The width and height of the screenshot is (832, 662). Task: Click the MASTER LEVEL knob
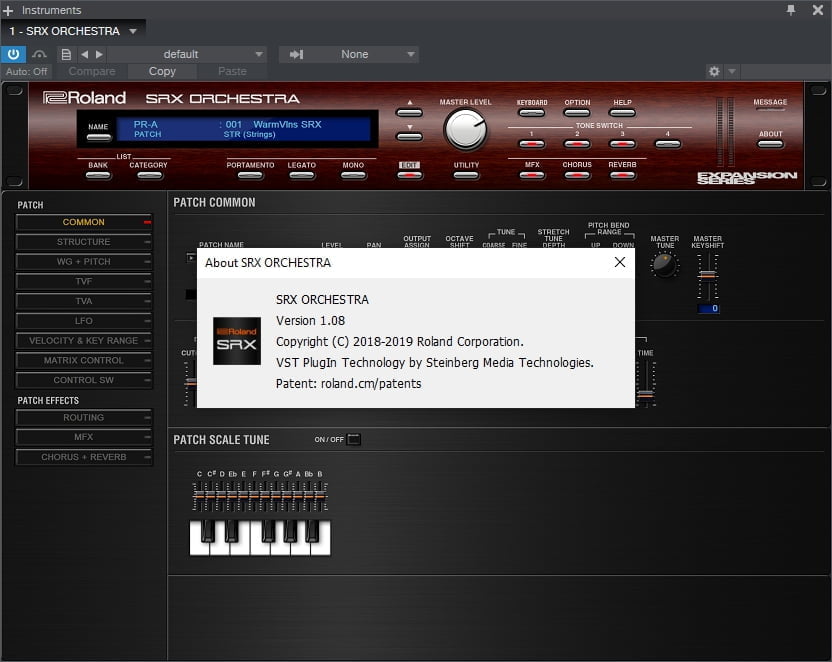(x=465, y=130)
